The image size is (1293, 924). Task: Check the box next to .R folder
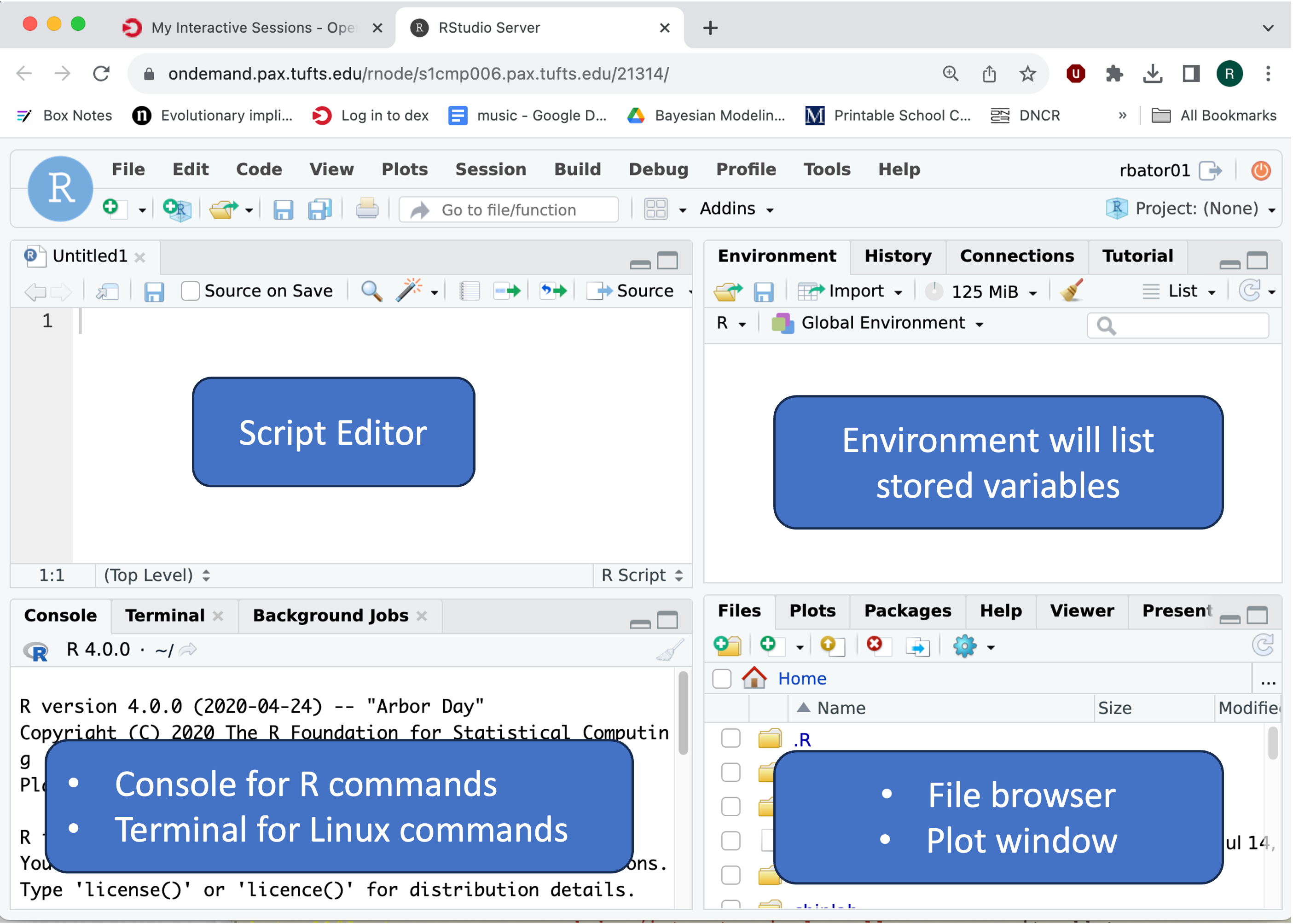(731, 738)
